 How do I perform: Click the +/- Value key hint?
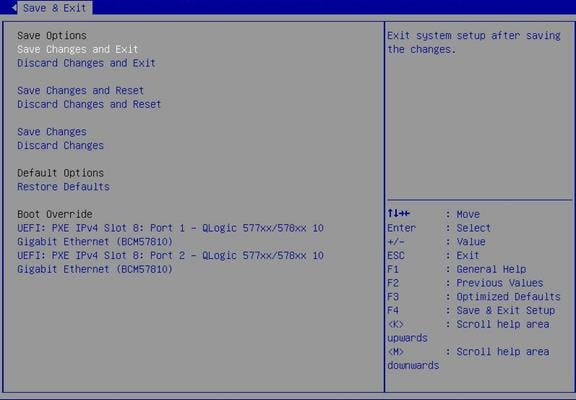tap(436, 242)
